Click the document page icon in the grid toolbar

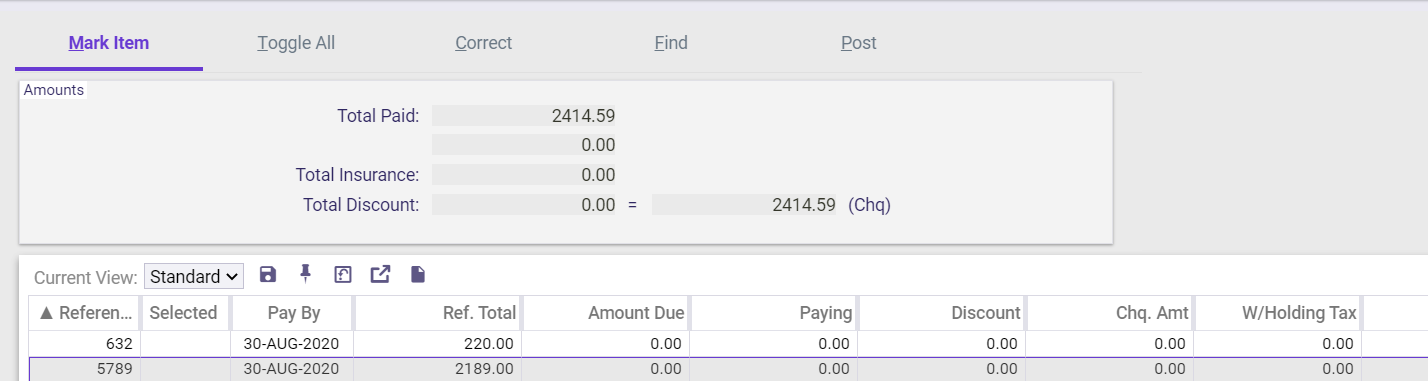click(418, 275)
